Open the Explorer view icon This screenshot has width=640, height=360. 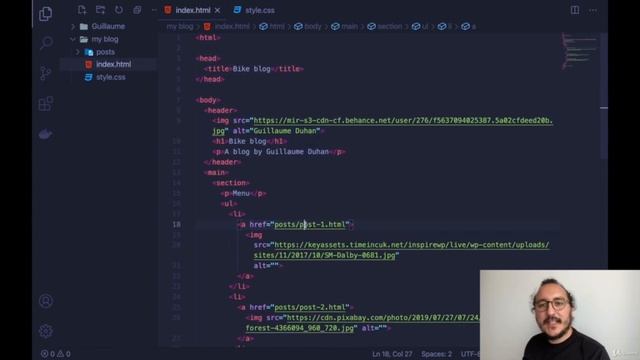point(45,14)
